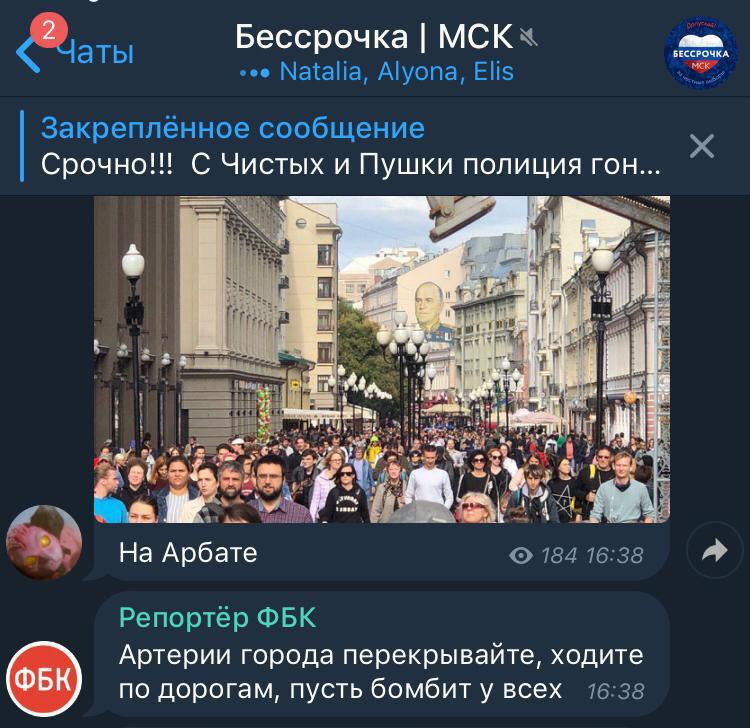Screen dimensions: 750x728
Task: Open the Бессрочка МСК channel avatar
Action: pyautogui.click(x=700, y=53)
